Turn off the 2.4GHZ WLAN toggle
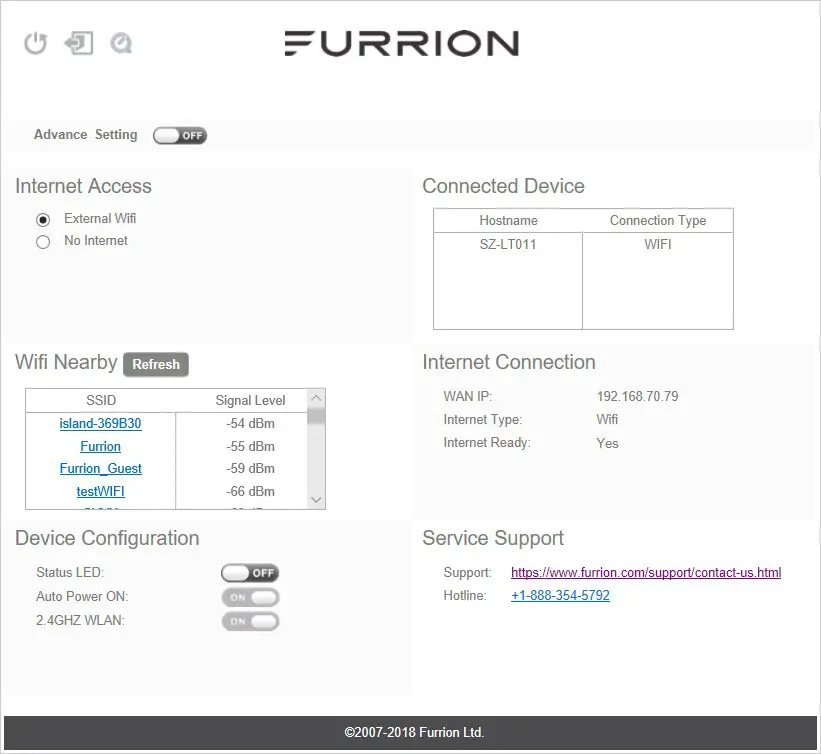The image size is (821, 754). point(249,621)
